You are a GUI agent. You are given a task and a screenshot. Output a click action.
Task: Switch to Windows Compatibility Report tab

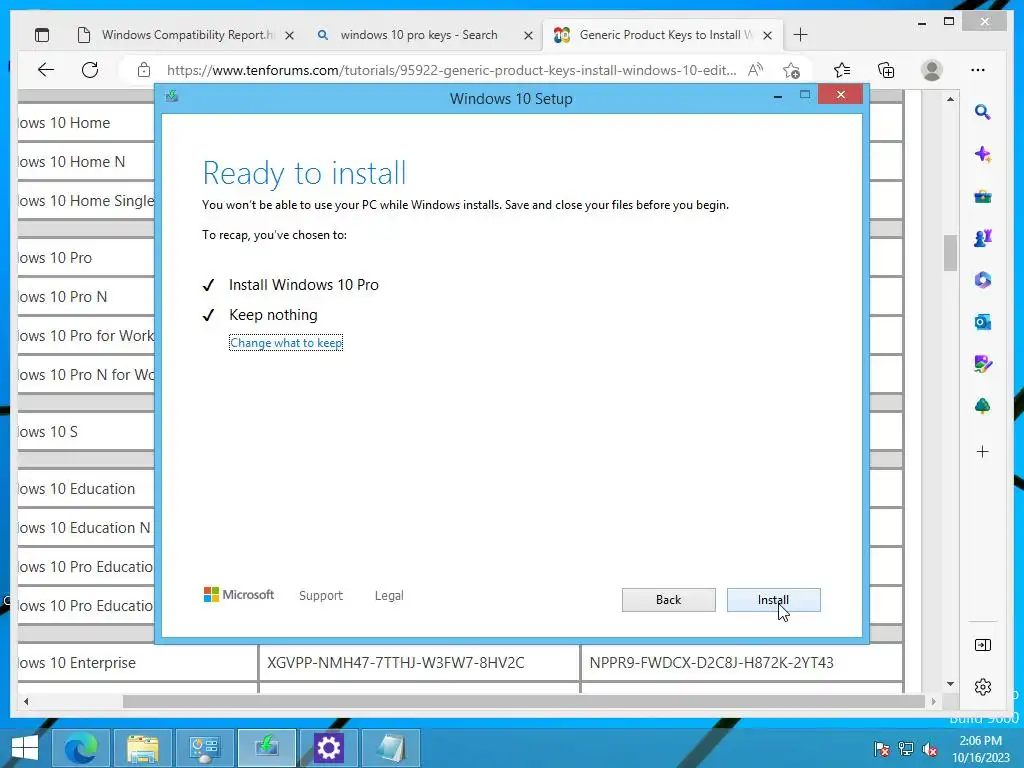coord(186,35)
